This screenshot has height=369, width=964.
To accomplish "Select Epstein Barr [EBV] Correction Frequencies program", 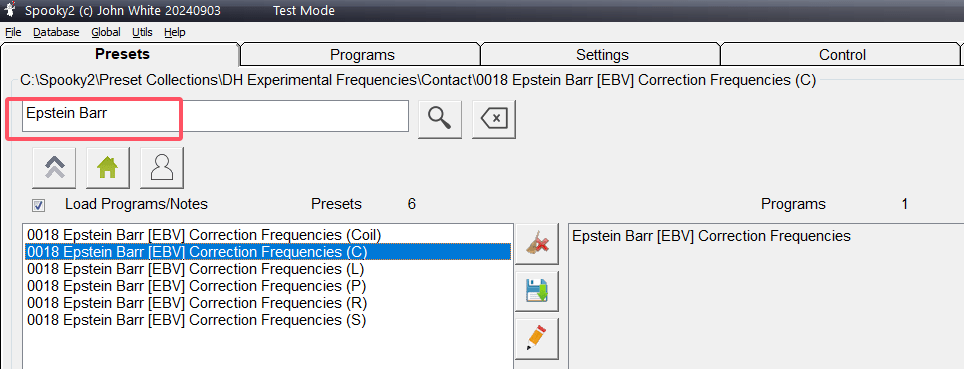I will coord(711,236).
